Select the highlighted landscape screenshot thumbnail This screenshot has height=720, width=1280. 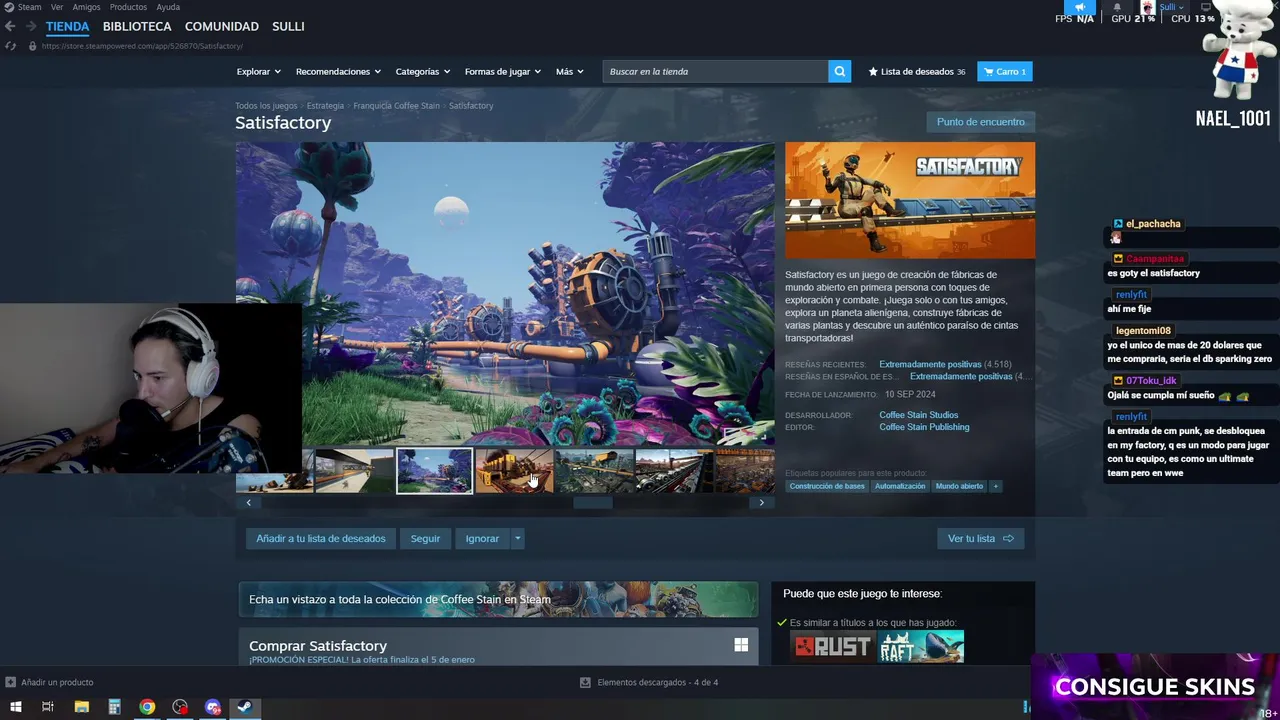click(x=434, y=470)
